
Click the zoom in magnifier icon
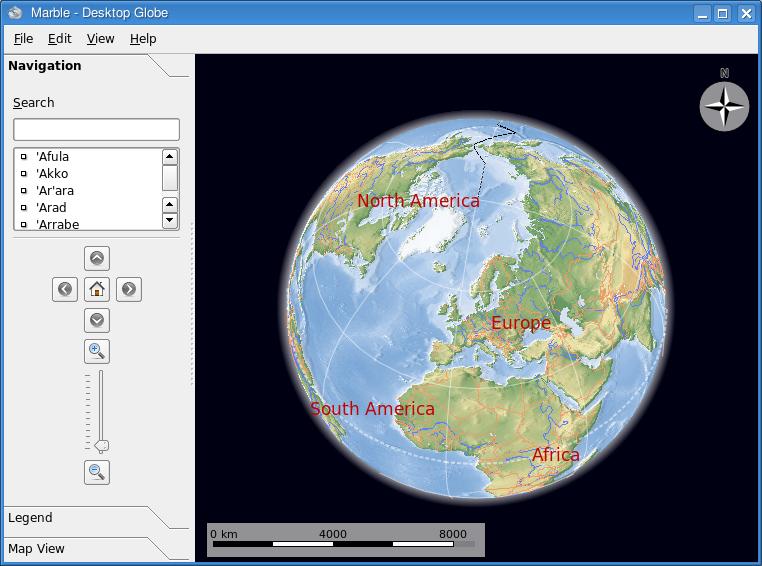pos(97,351)
